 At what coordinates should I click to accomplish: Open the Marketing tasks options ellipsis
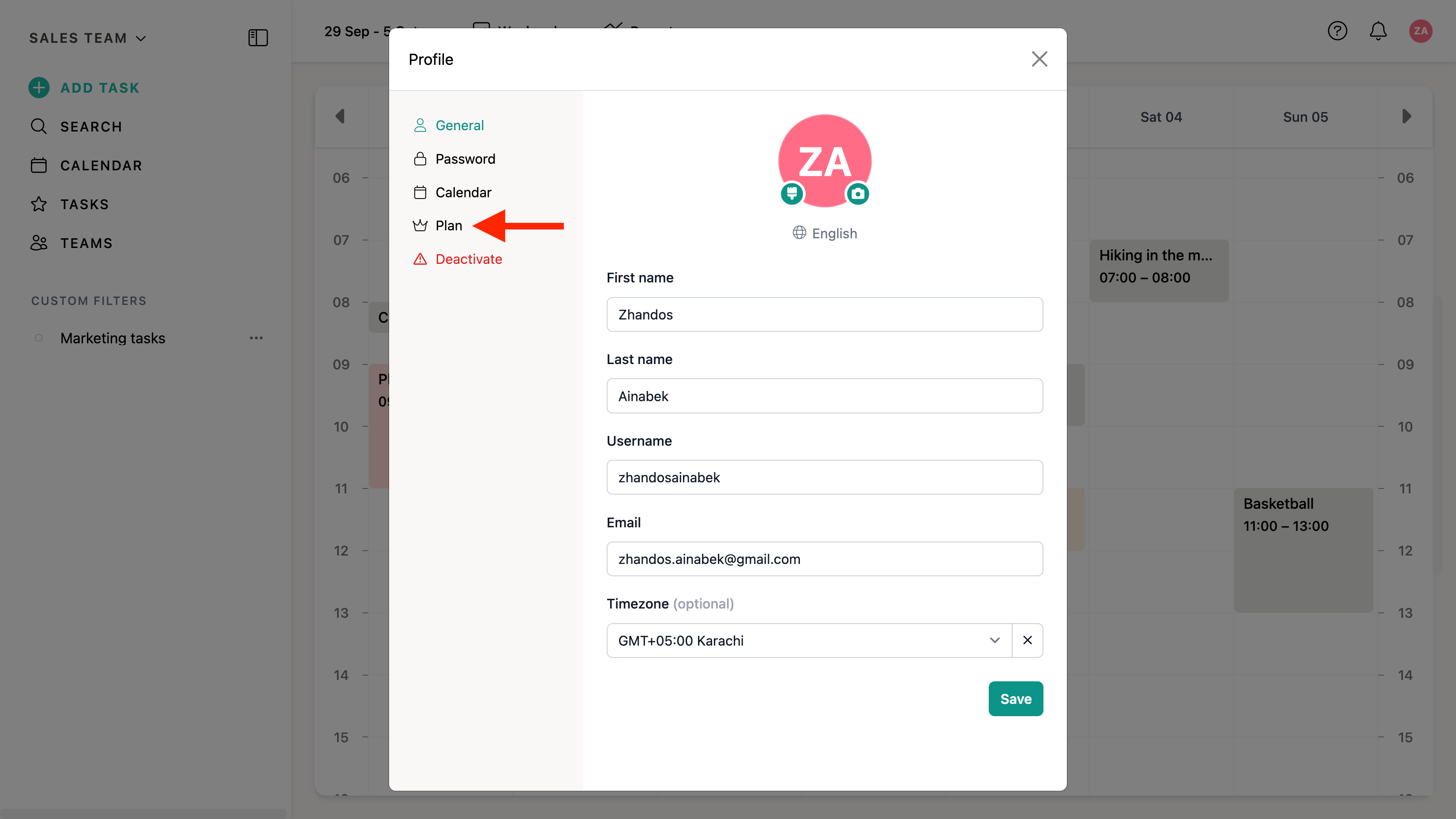click(256, 338)
